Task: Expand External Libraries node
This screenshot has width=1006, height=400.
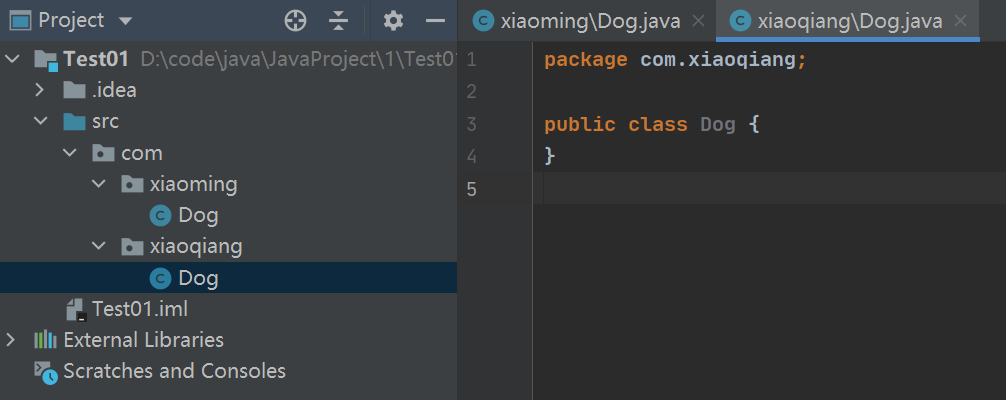Action: (12, 340)
